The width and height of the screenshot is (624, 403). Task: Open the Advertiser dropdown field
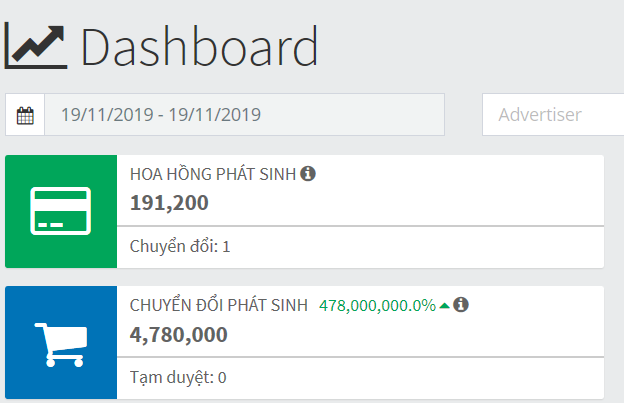(x=553, y=115)
